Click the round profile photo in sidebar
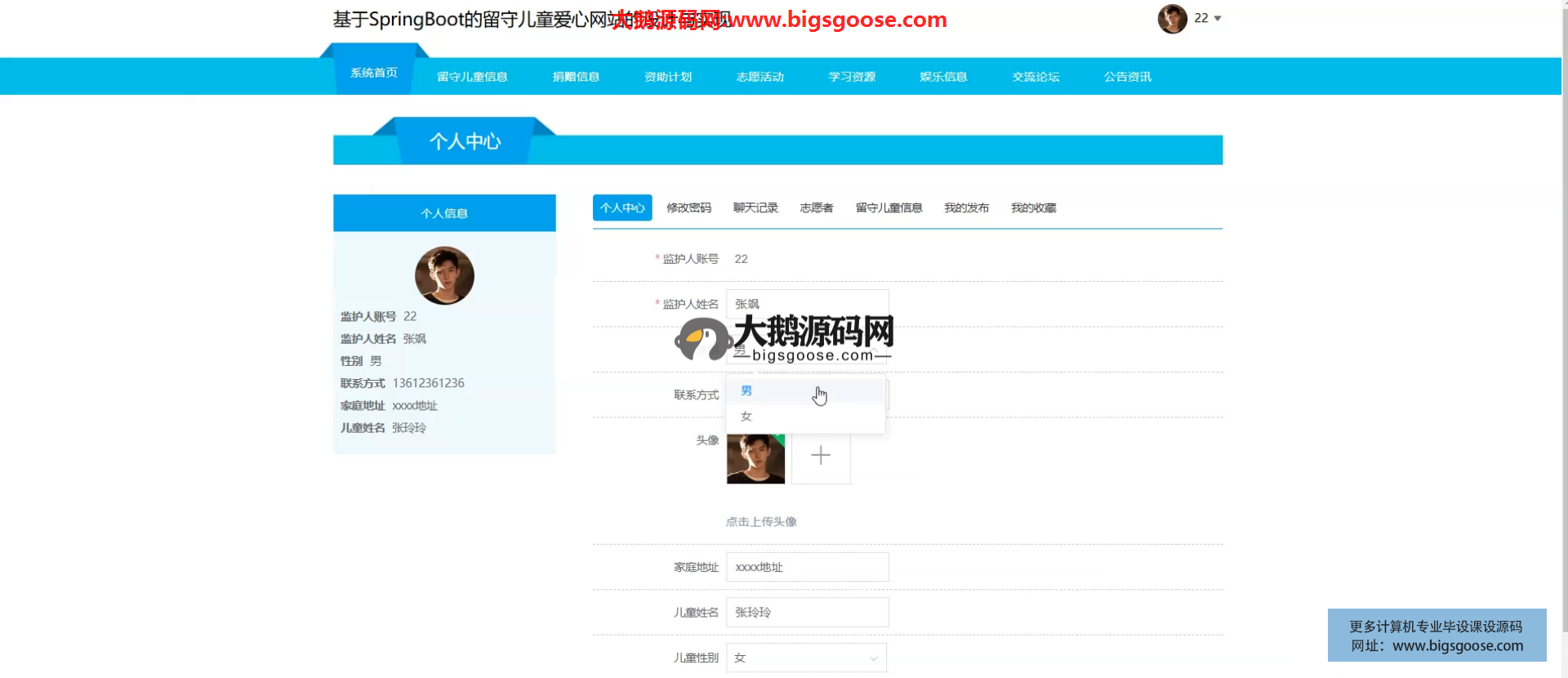Image resolution: width=1568 pixels, height=678 pixels. pyautogui.click(x=444, y=276)
